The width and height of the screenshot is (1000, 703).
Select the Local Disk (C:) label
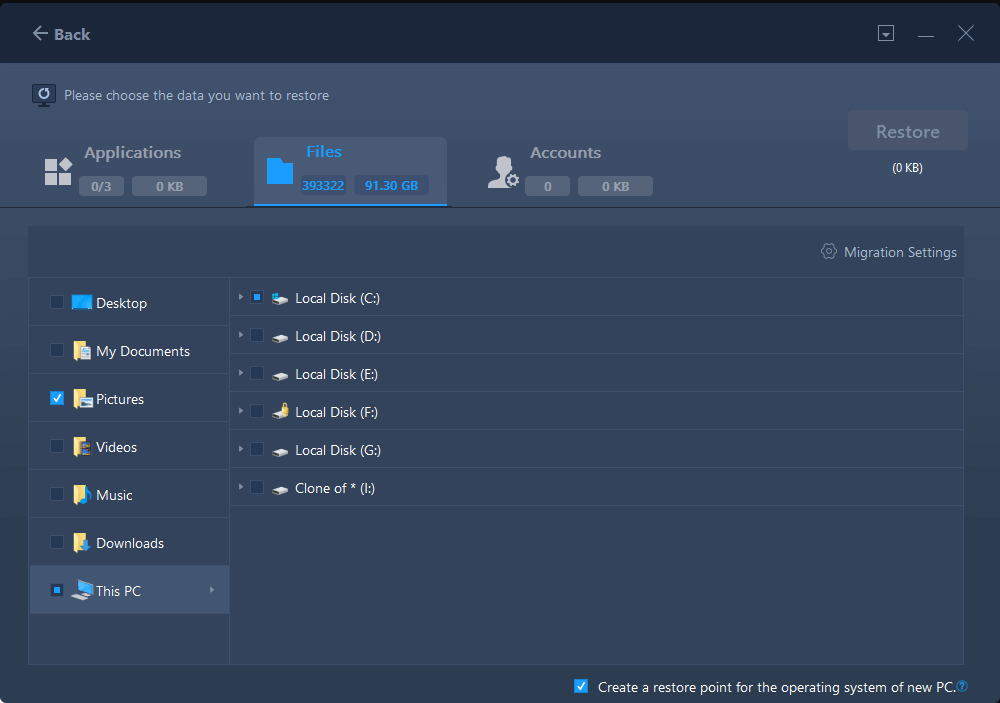[337, 298]
